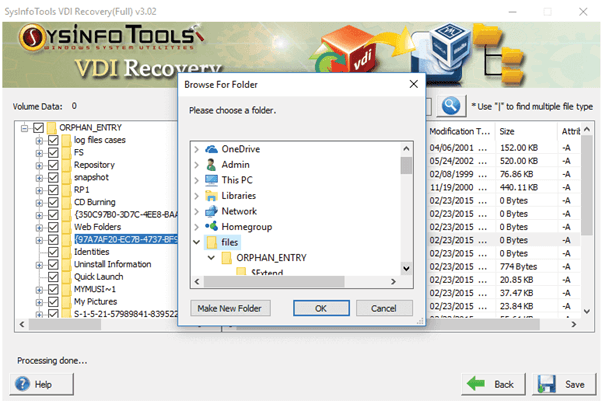The image size is (602, 403).
Task: Click the log files cases folder icon
Action: pyautogui.click(x=66, y=140)
